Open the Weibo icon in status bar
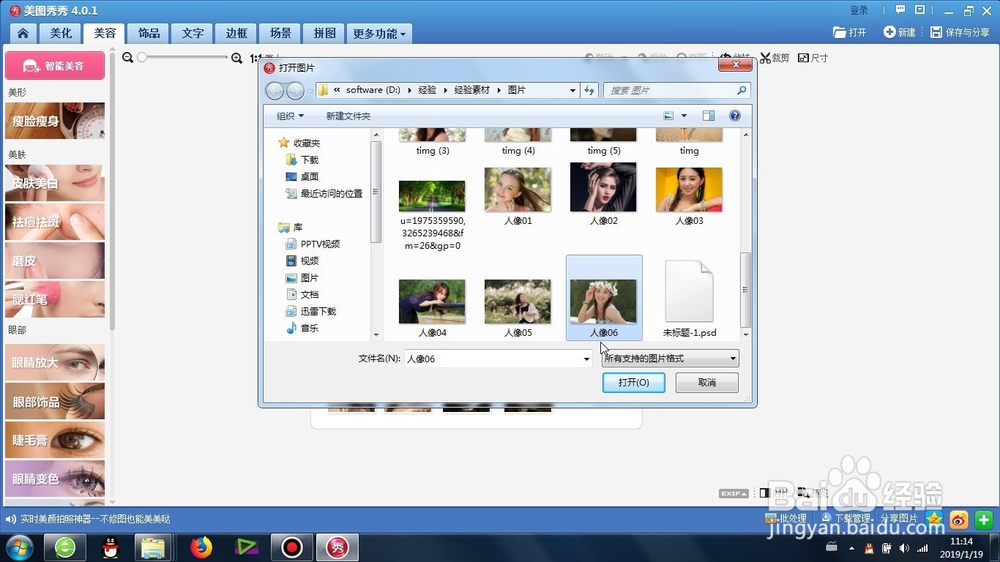 (x=959, y=519)
